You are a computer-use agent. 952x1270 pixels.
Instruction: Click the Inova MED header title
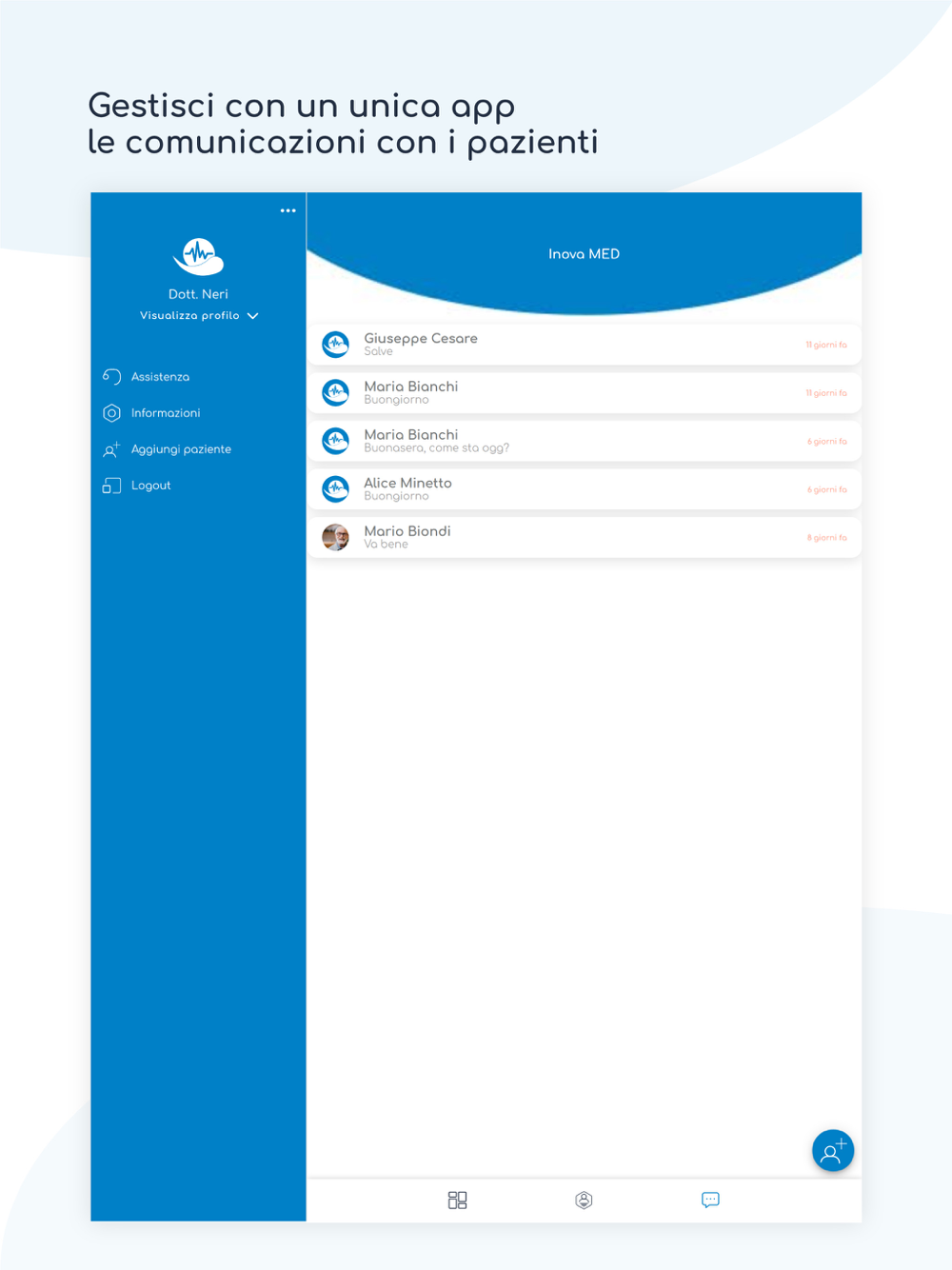tap(584, 254)
